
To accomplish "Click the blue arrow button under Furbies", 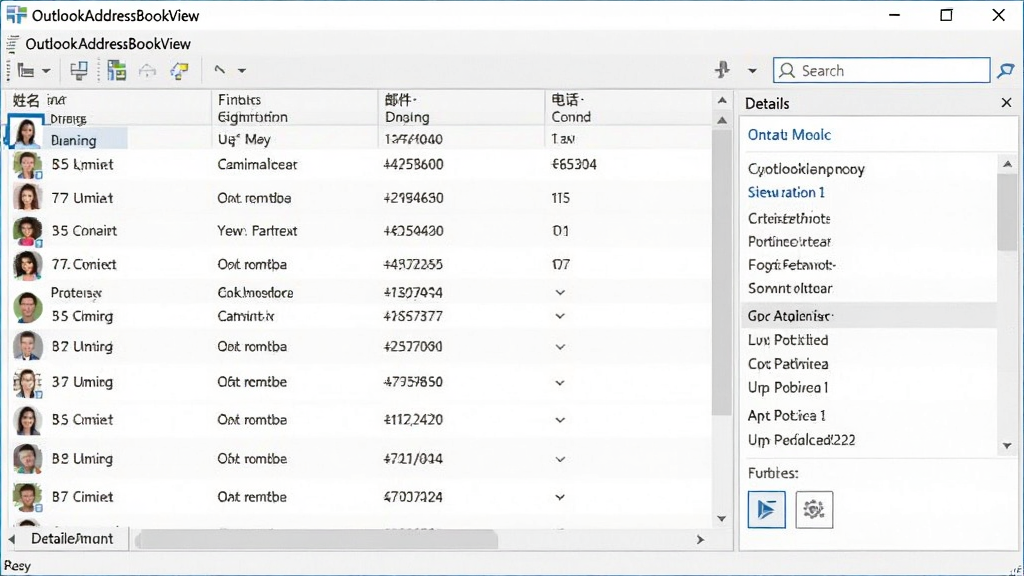I will [x=767, y=509].
